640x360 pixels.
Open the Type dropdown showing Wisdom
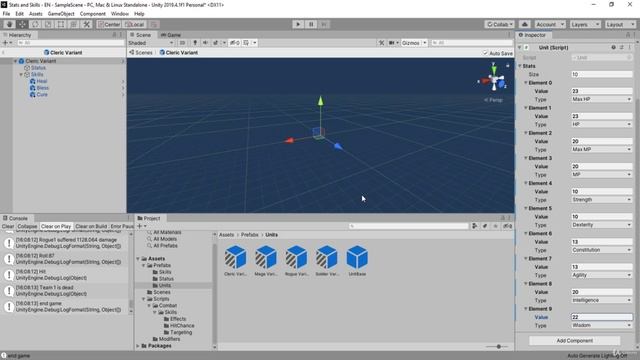tap(602, 326)
